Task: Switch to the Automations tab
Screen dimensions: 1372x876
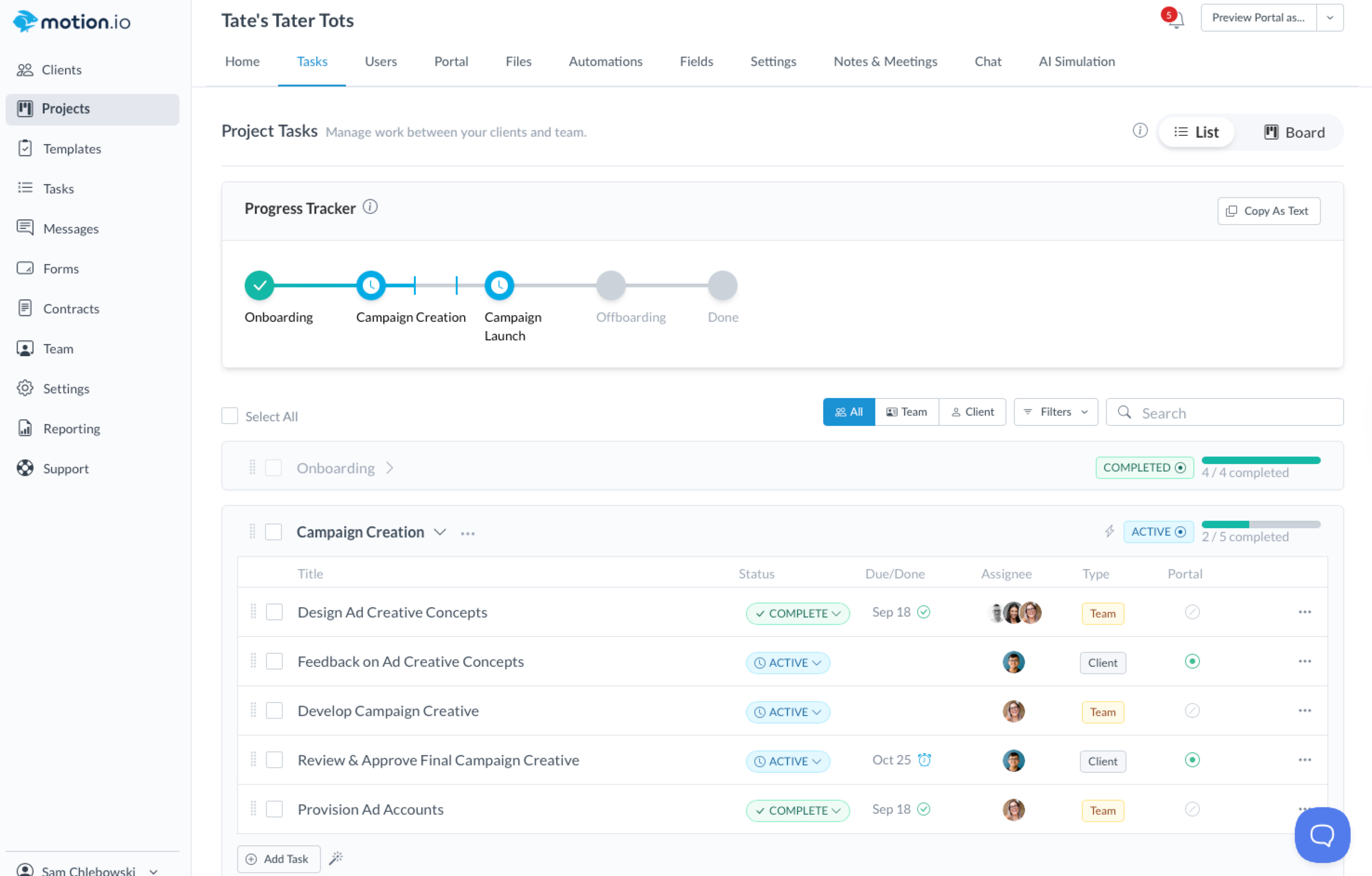Action: 605,61
